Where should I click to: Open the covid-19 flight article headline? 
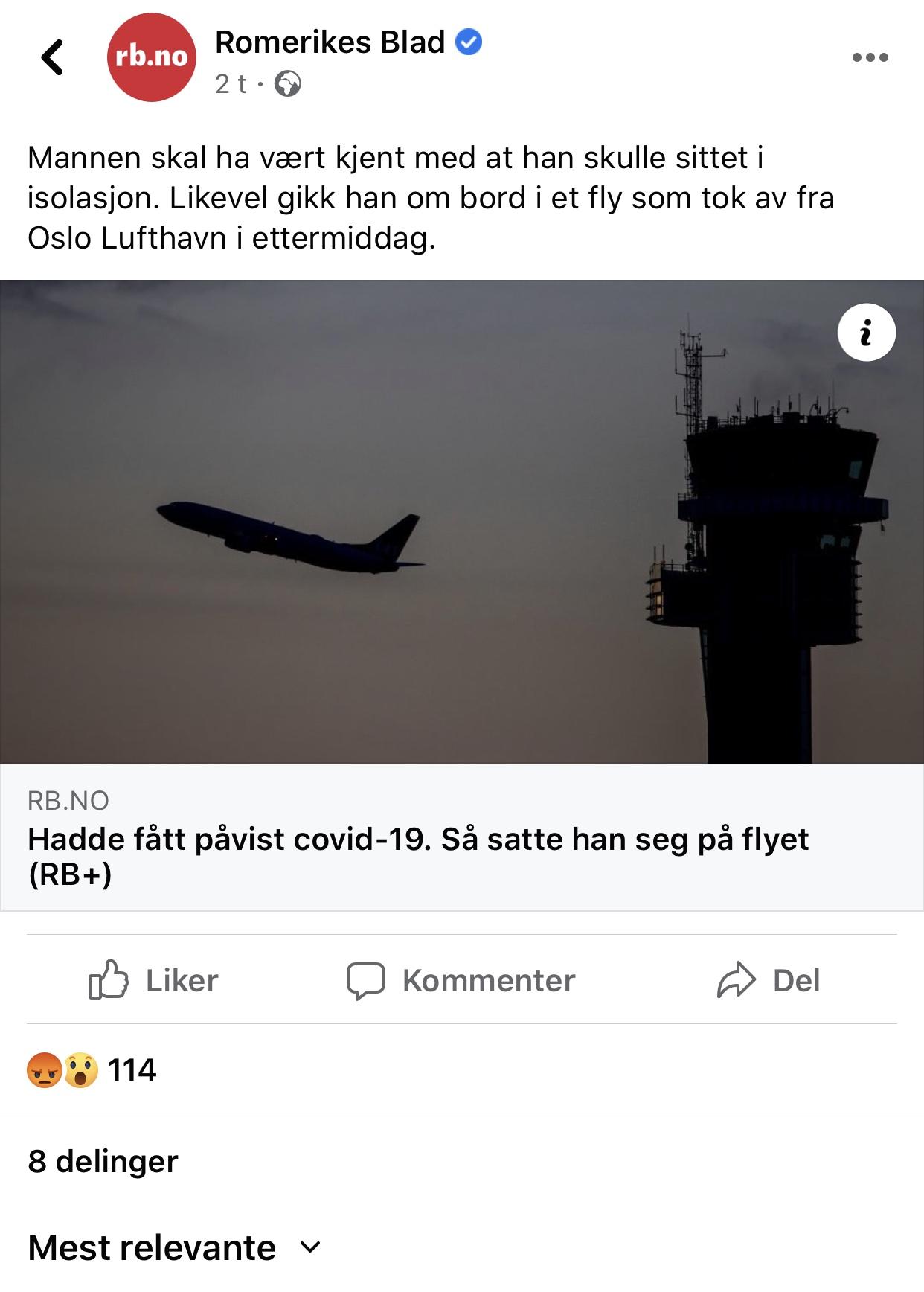coord(418,857)
